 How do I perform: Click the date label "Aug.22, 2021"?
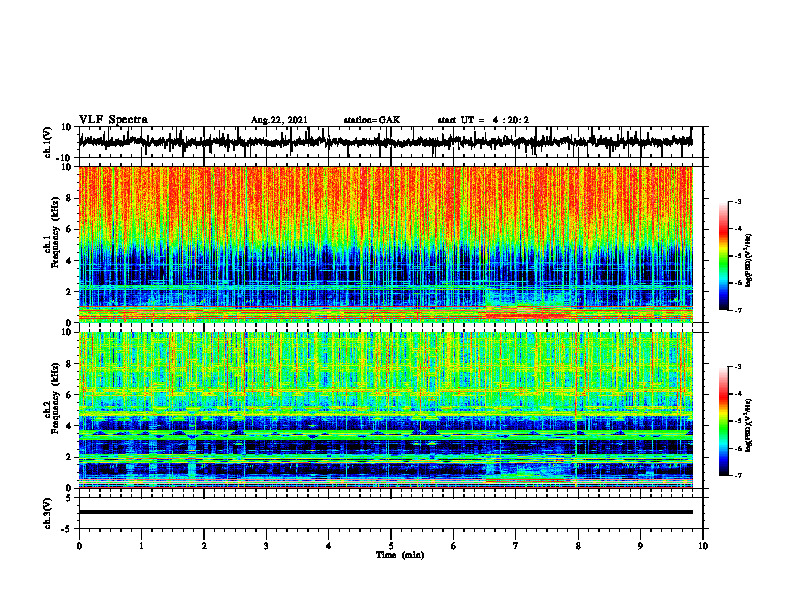click(x=279, y=120)
